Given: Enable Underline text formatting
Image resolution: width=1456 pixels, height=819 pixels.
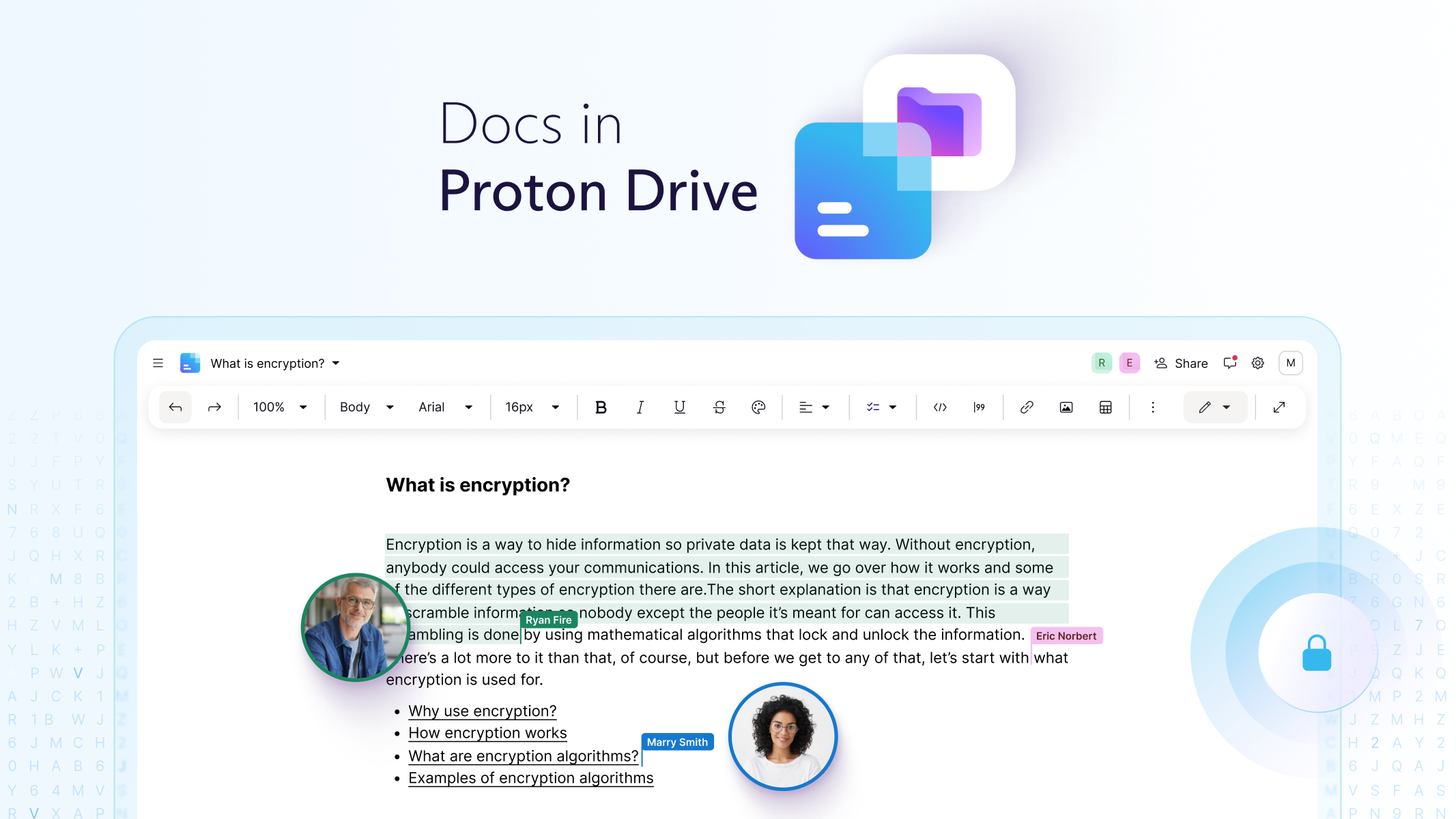Looking at the screenshot, I should point(679,407).
